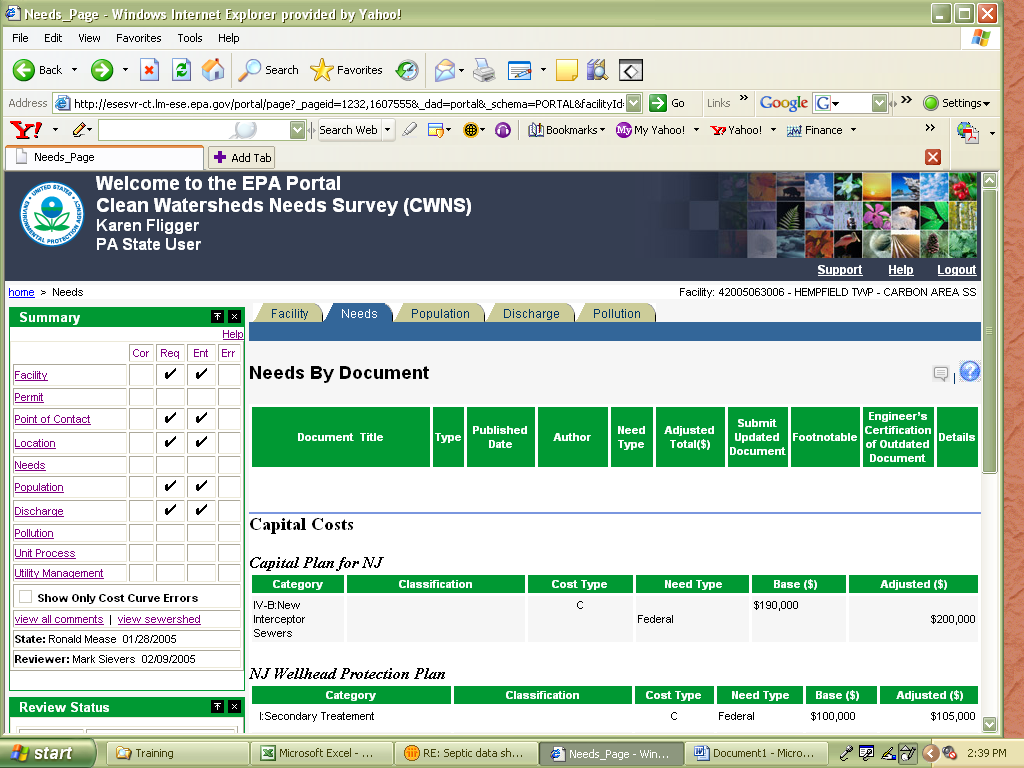Open the Search Web dropdown arrow

pos(387,130)
